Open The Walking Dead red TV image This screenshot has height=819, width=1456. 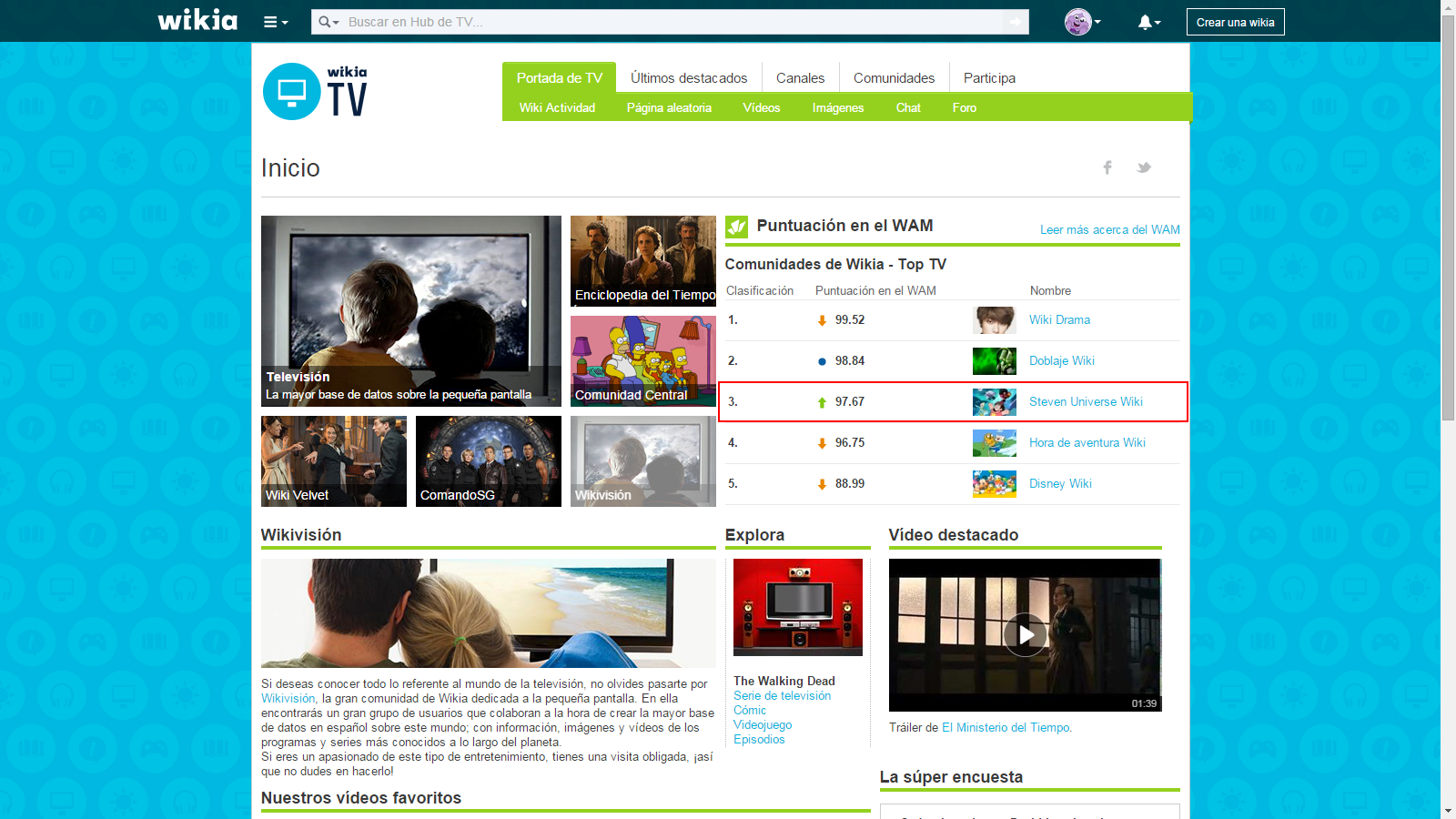point(798,607)
